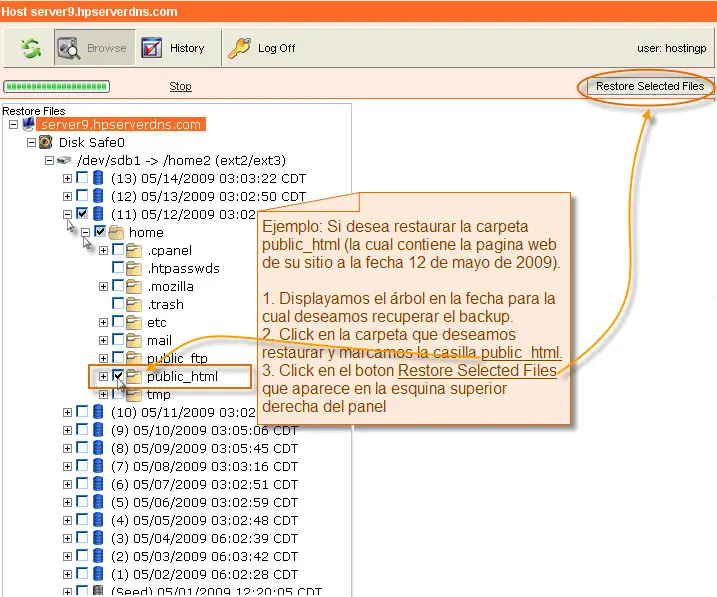Click database icon of recovery point (13)
The image size is (717, 597).
(98, 178)
